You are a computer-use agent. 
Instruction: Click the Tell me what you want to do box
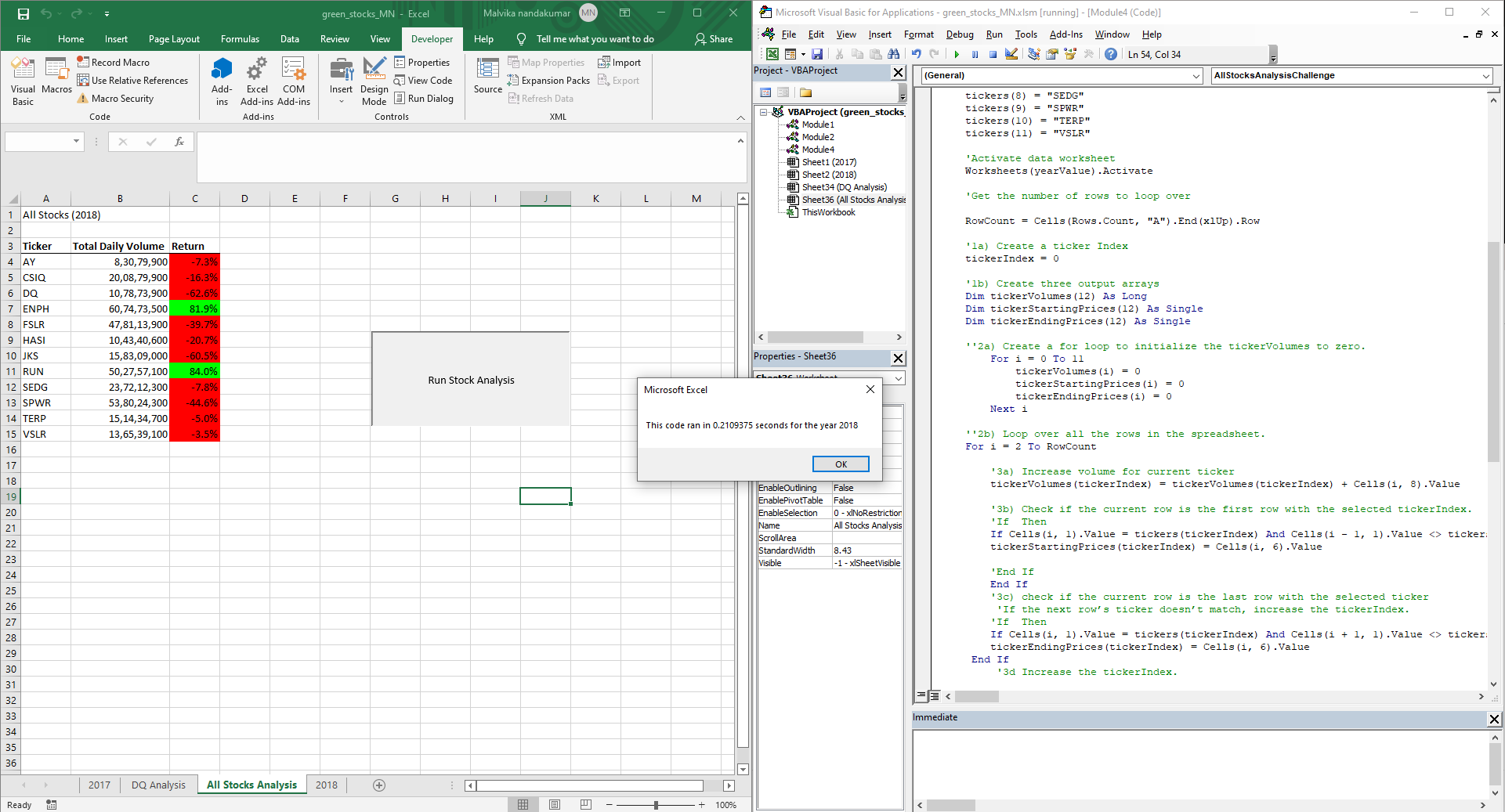click(x=585, y=39)
